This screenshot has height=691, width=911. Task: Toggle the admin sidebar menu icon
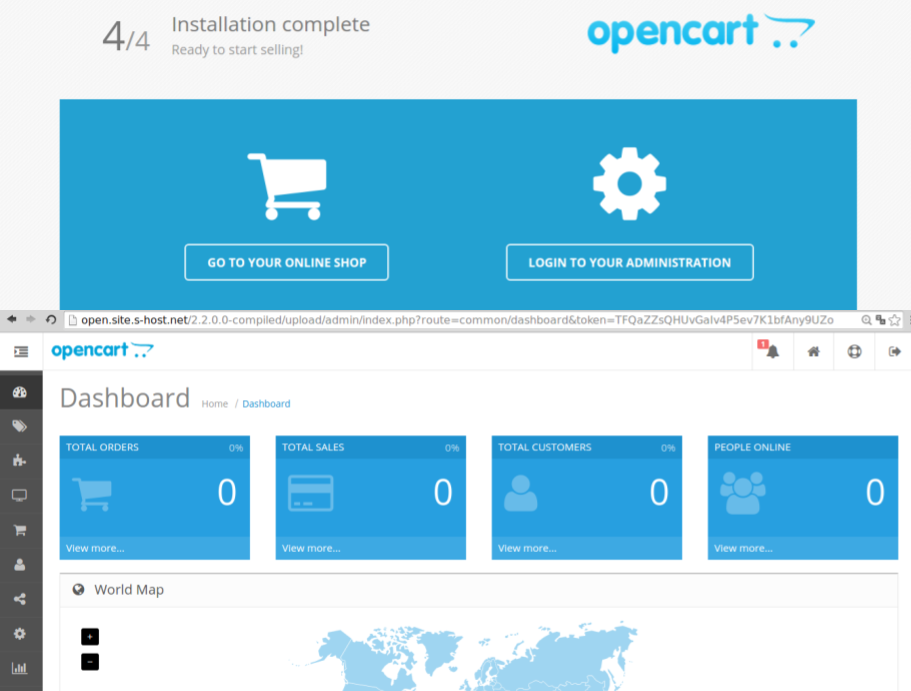click(x=21, y=352)
